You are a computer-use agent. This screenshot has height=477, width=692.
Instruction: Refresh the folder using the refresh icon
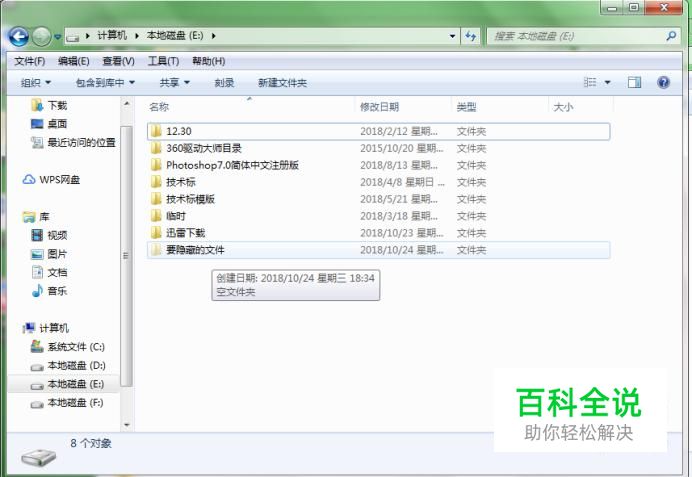tap(470, 36)
